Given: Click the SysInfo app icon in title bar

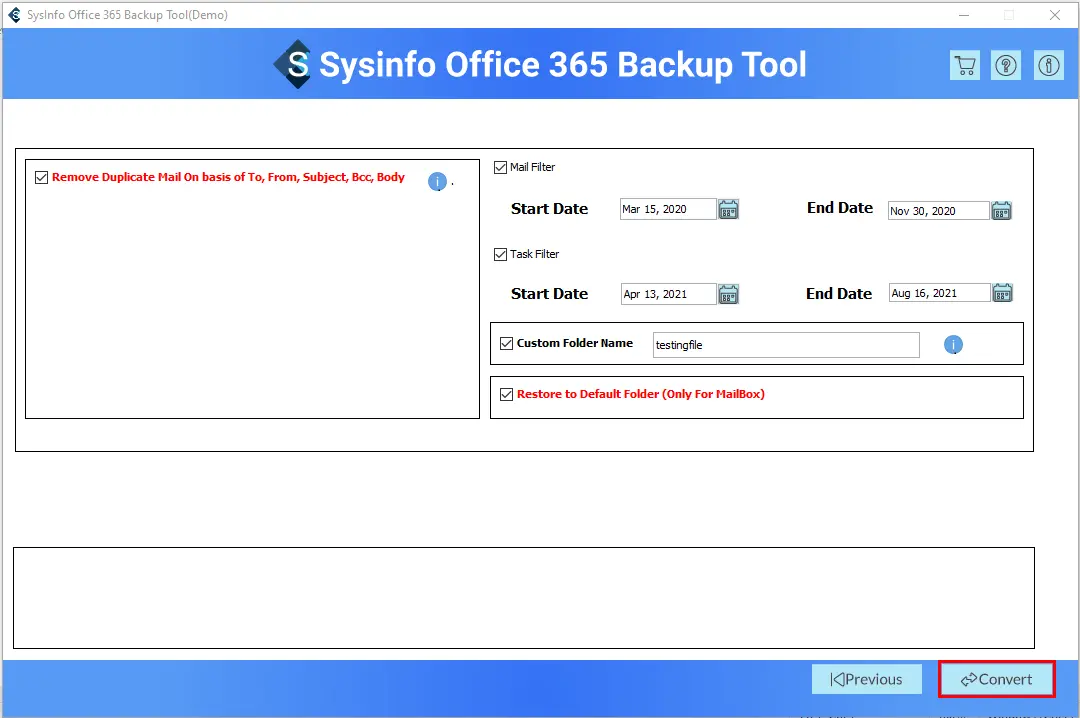Looking at the screenshot, I should (14, 14).
